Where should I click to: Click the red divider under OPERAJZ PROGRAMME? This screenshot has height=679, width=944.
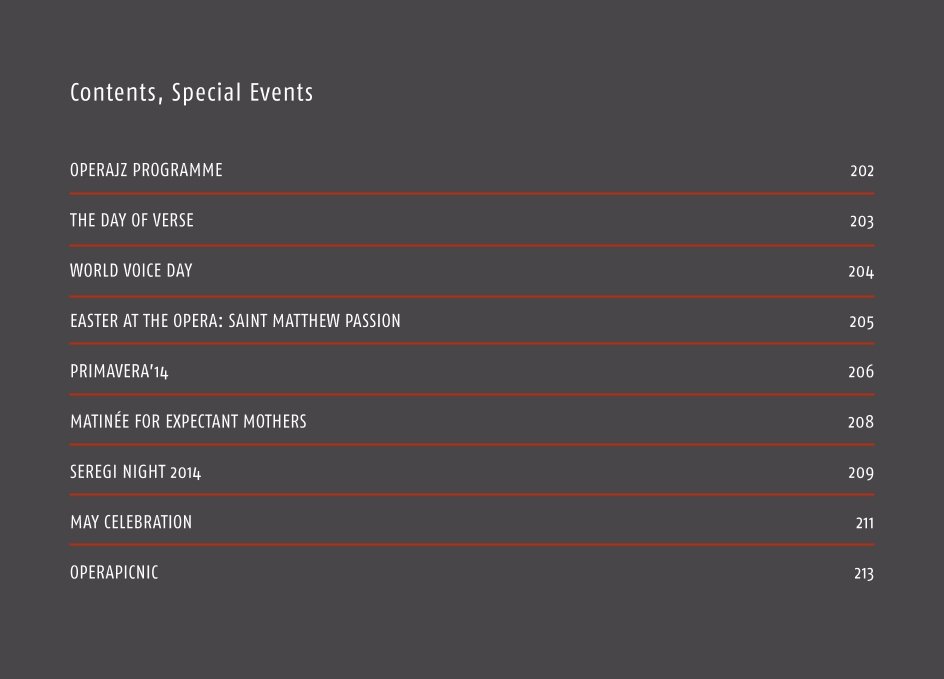pyautogui.click(x=472, y=194)
